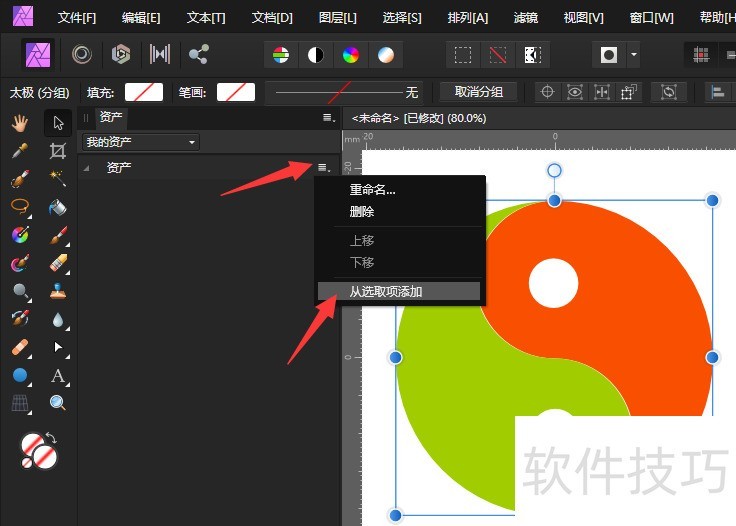Select the Hand (view) tool
Image resolution: width=736 pixels, height=526 pixels.
click(20, 123)
